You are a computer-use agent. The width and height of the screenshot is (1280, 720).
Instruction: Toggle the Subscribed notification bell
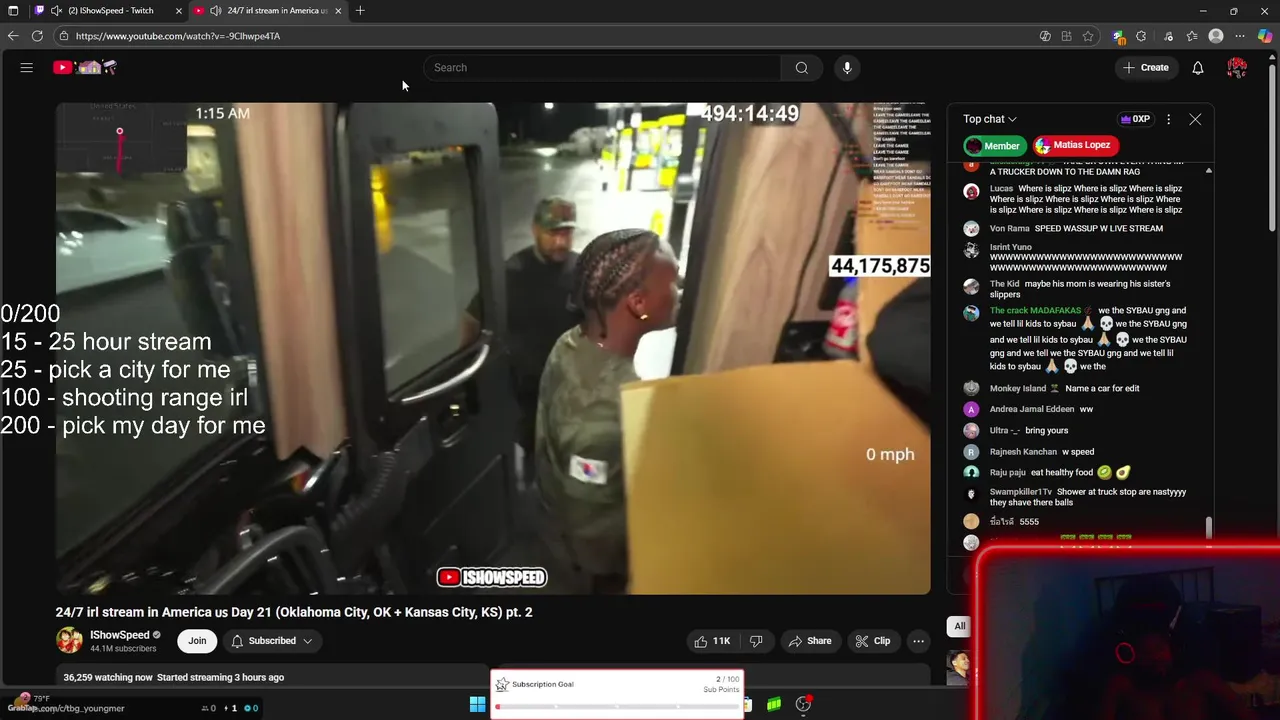(x=237, y=641)
